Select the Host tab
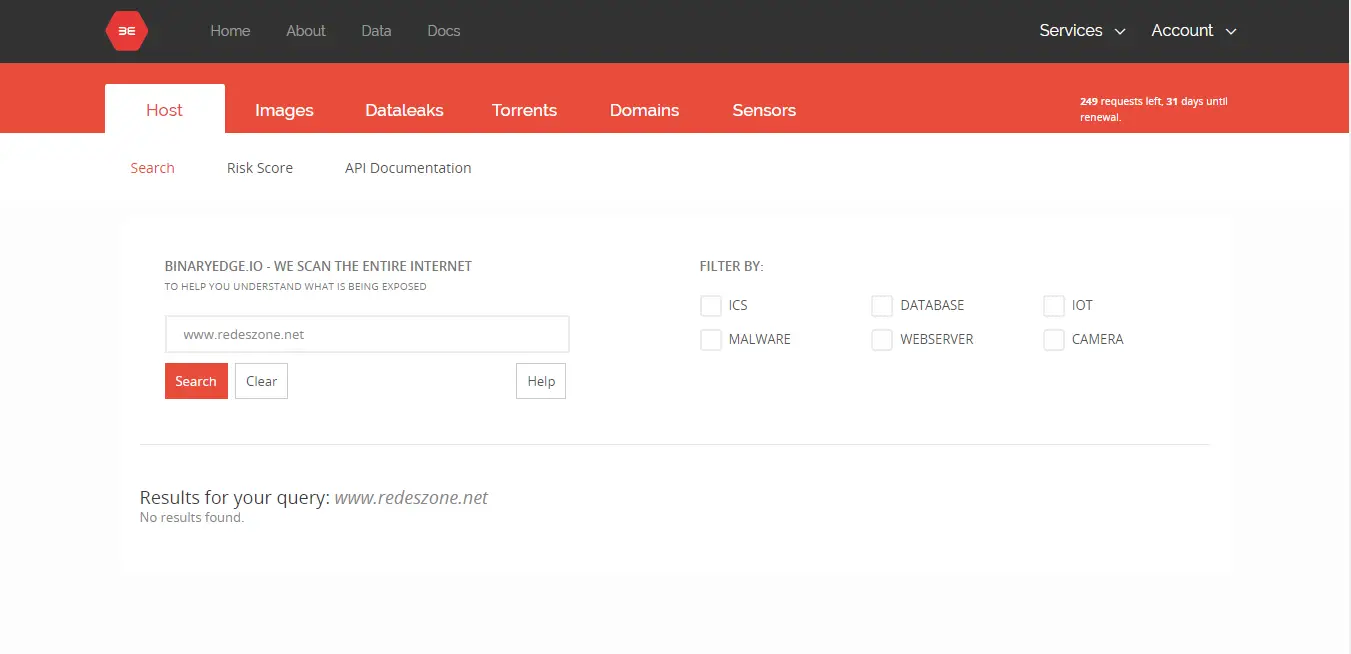The image size is (1351, 654). coord(165,109)
